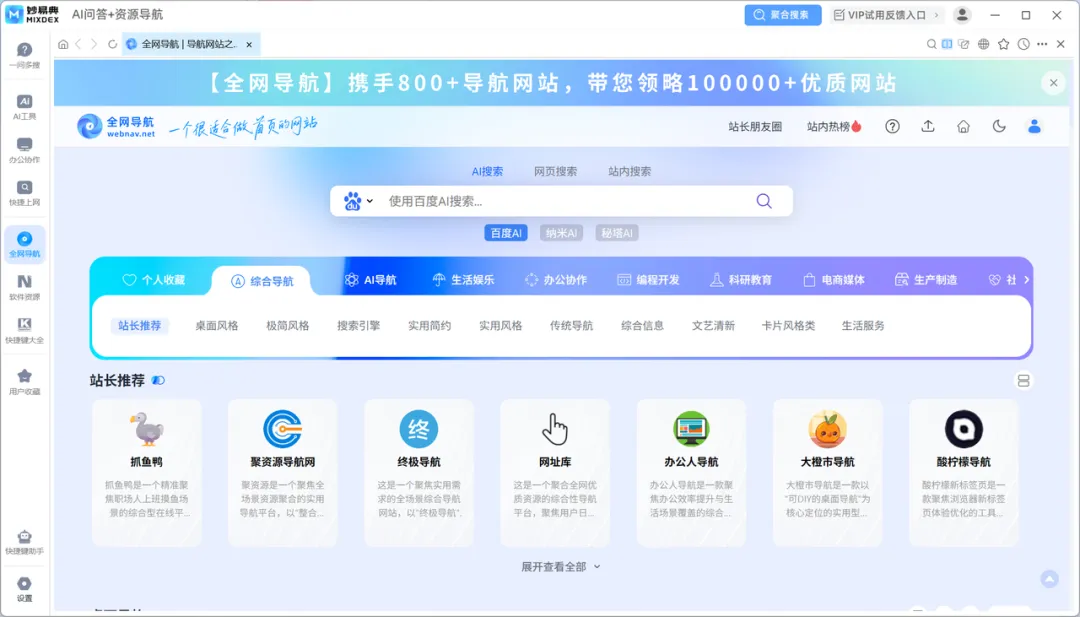This screenshot has width=1080, height=617.
Task: Open 快捷上网 in the sidebar
Action: point(24,193)
